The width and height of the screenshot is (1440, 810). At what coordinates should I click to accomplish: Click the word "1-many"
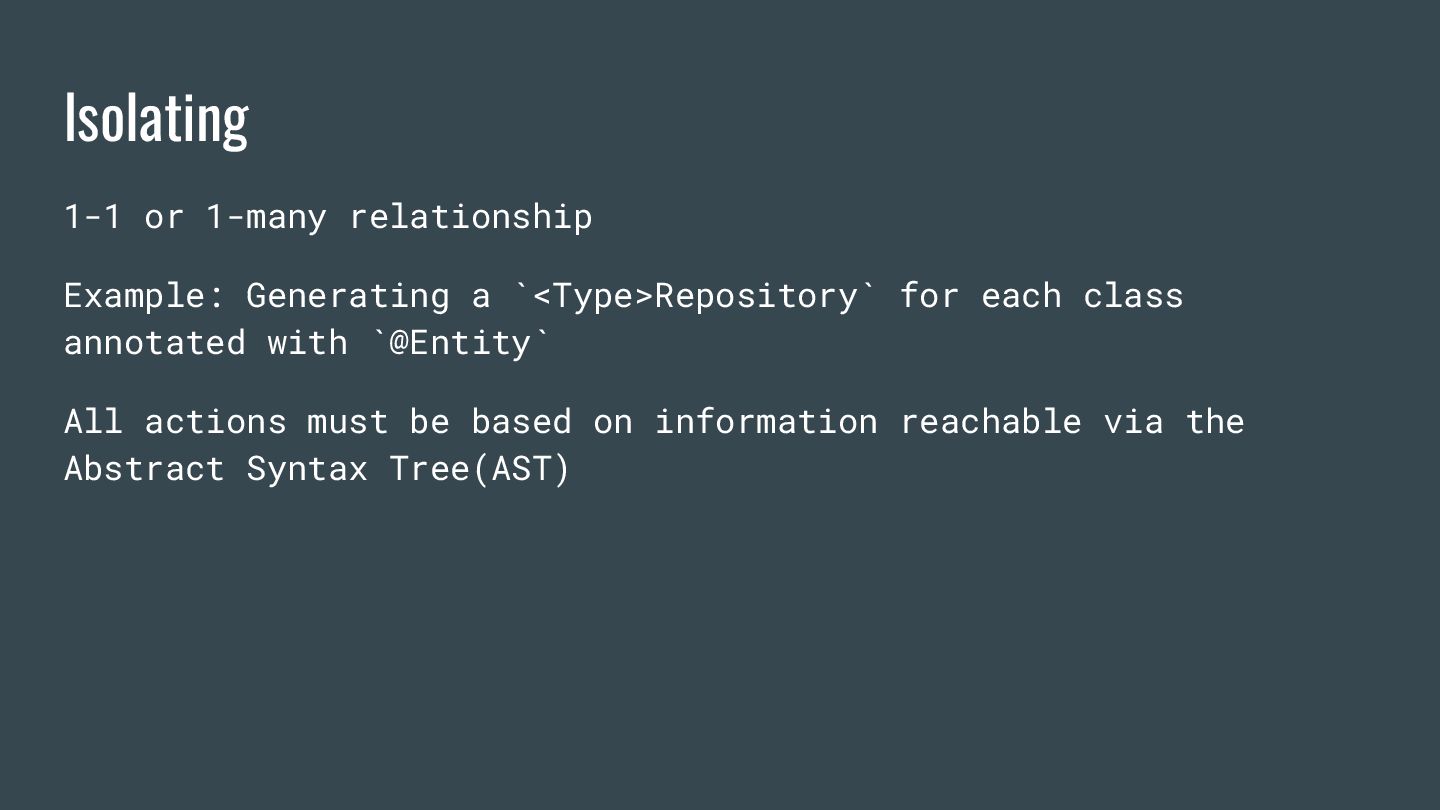tap(266, 218)
